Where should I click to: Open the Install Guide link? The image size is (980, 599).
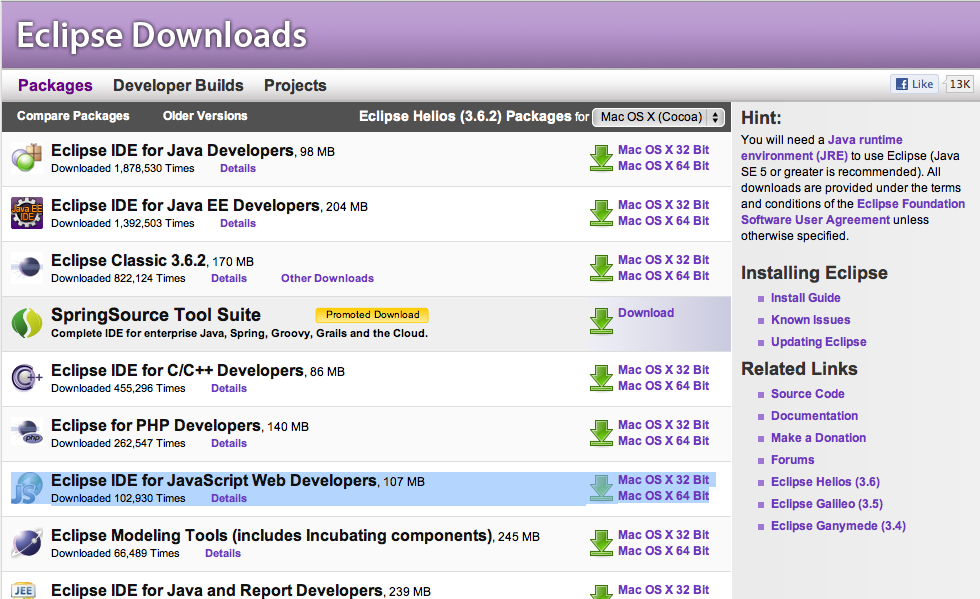(x=805, y=298)
